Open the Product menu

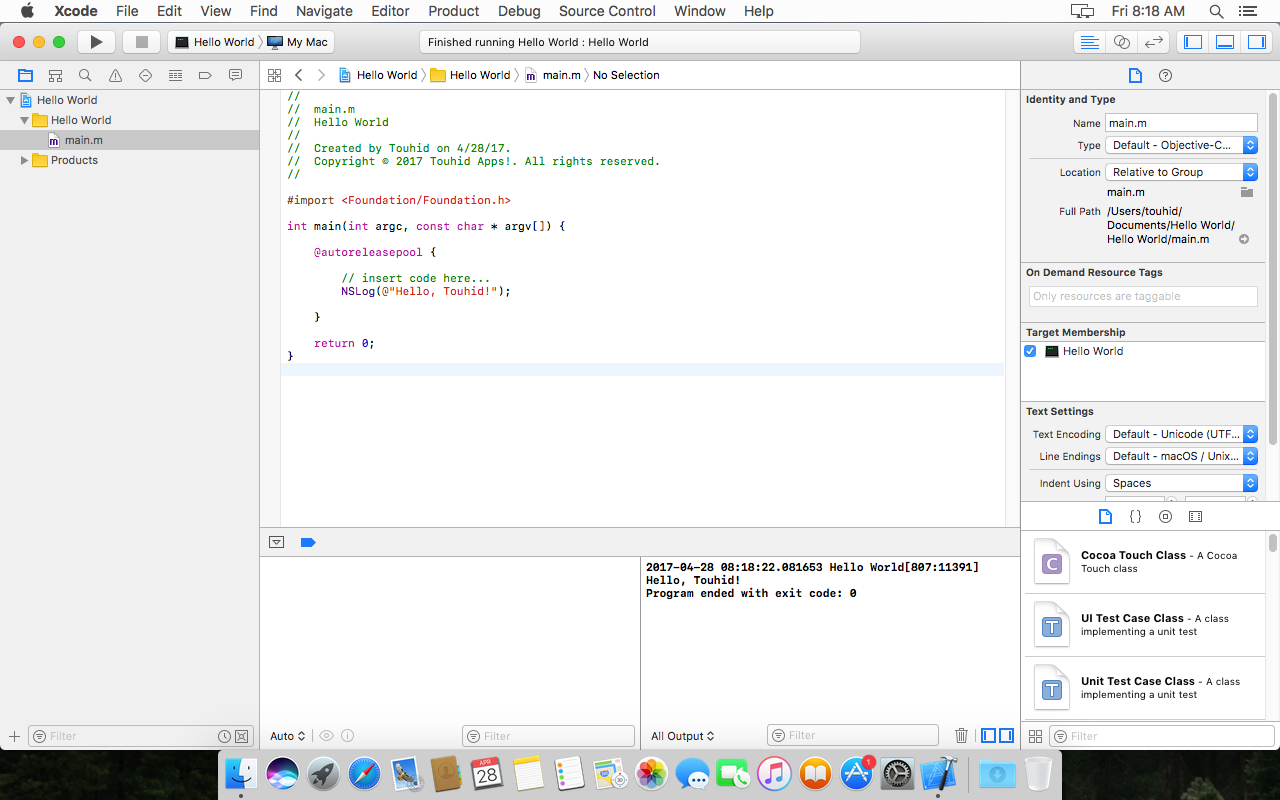454,11
